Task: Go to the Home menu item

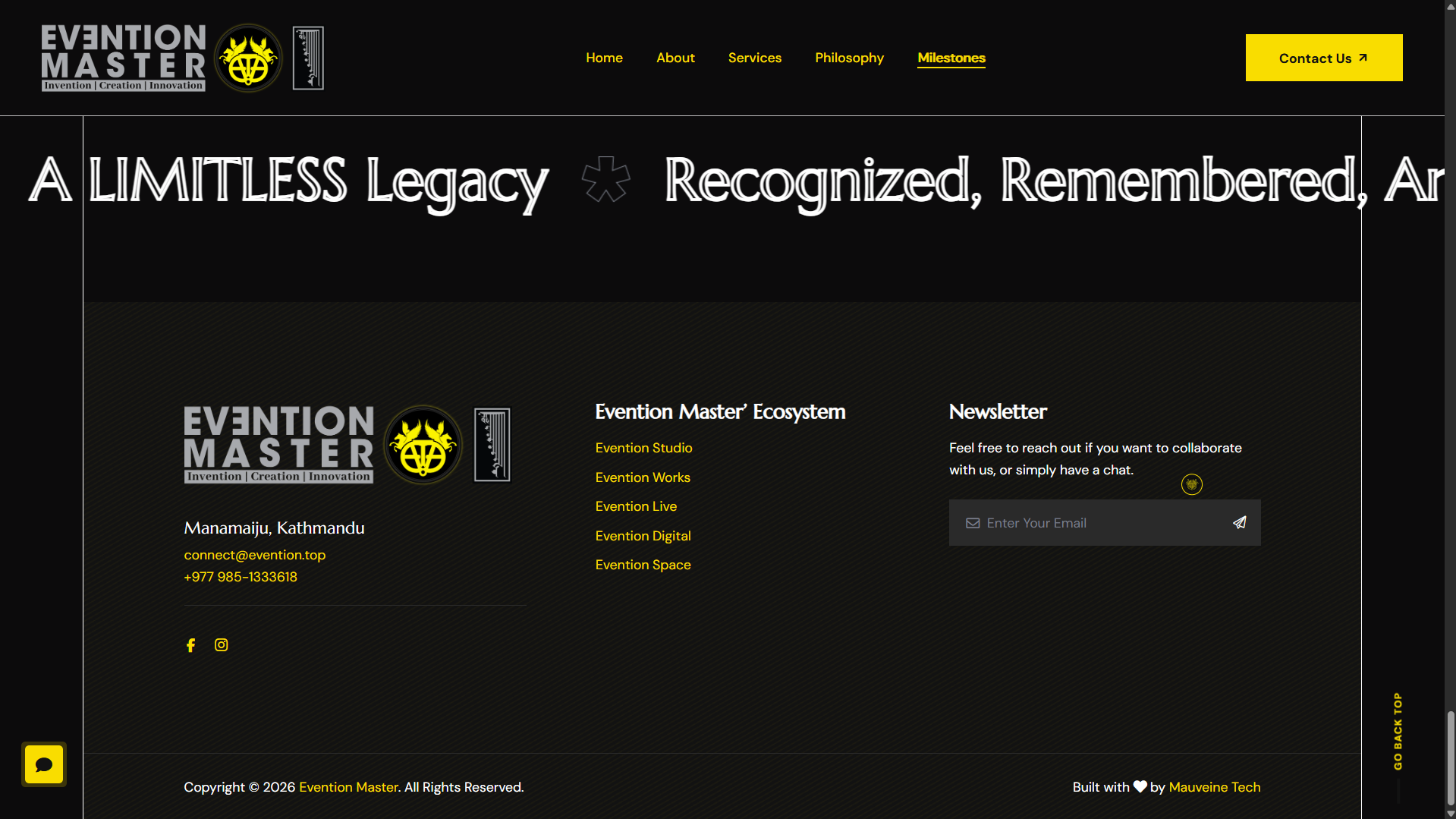Action: (x=604, y=58)
